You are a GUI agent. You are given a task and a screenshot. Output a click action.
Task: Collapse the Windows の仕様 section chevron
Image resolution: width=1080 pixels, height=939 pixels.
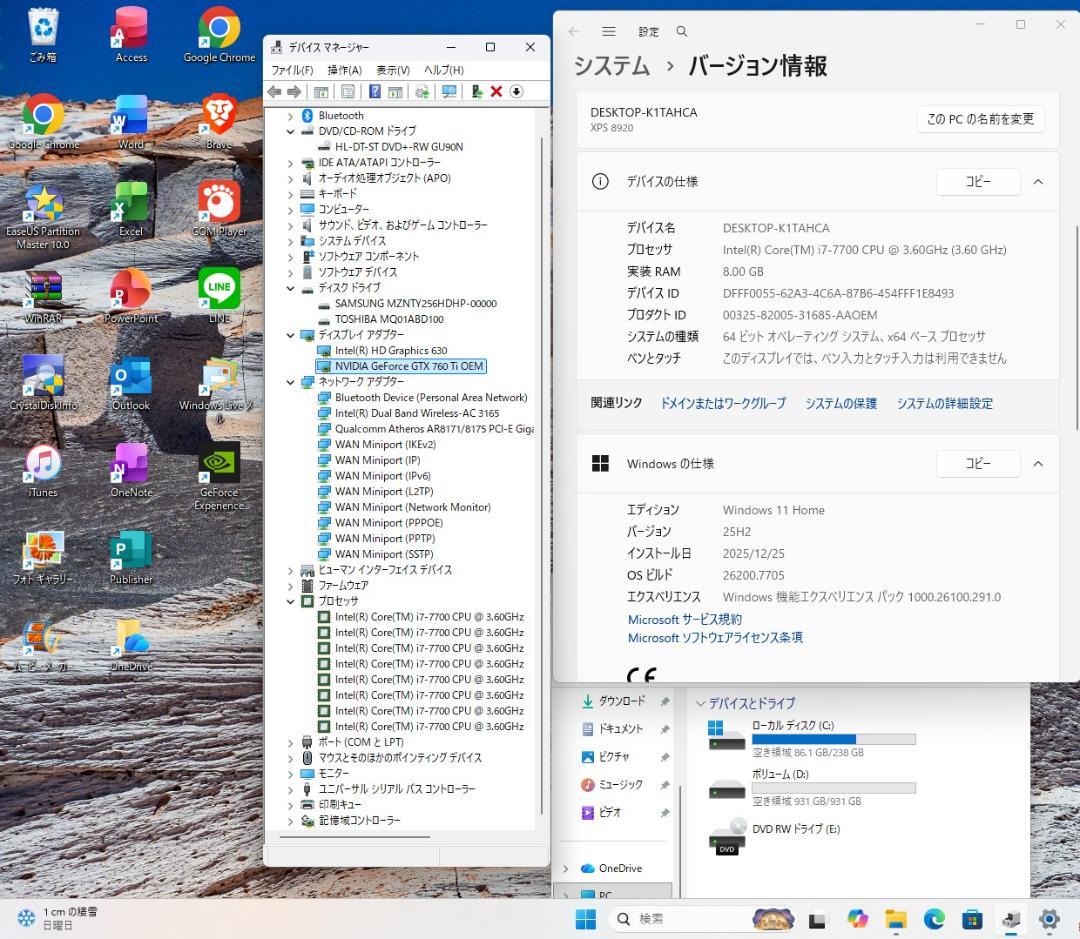coord(1038,464)
